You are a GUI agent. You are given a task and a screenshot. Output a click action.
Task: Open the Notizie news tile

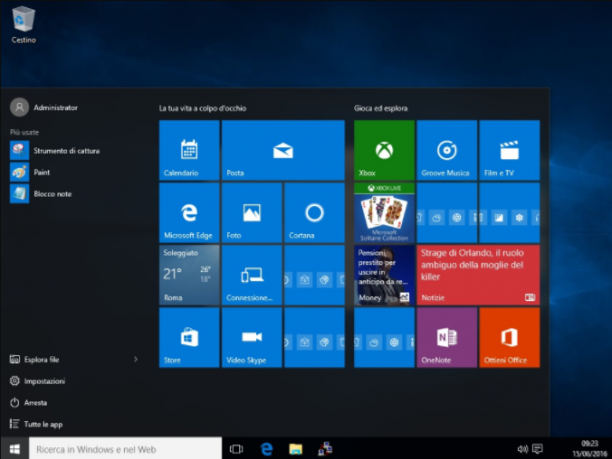pyautogui.click(x=478, y=275)
